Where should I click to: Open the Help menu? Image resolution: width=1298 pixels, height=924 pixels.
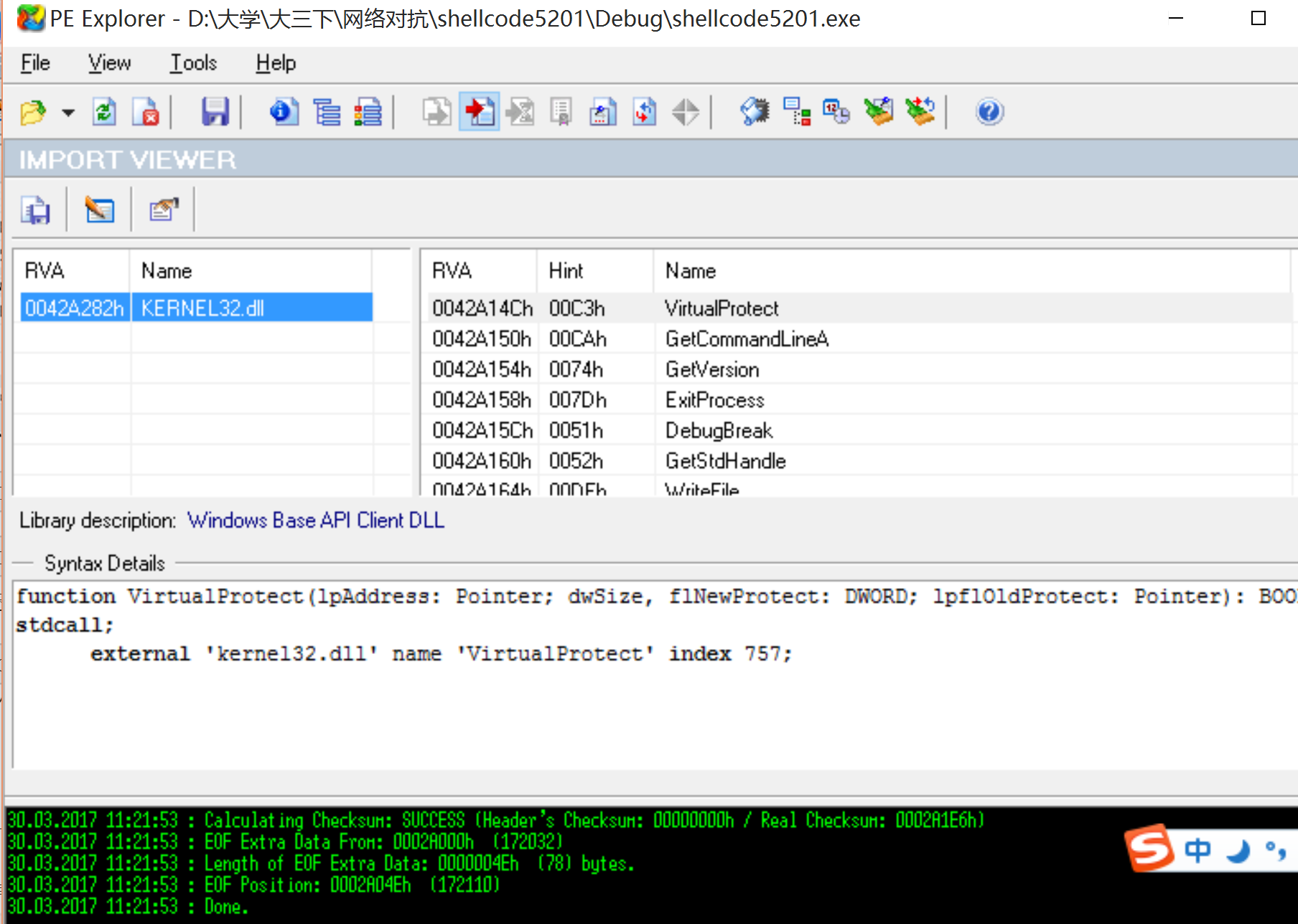tap(276, 63)
